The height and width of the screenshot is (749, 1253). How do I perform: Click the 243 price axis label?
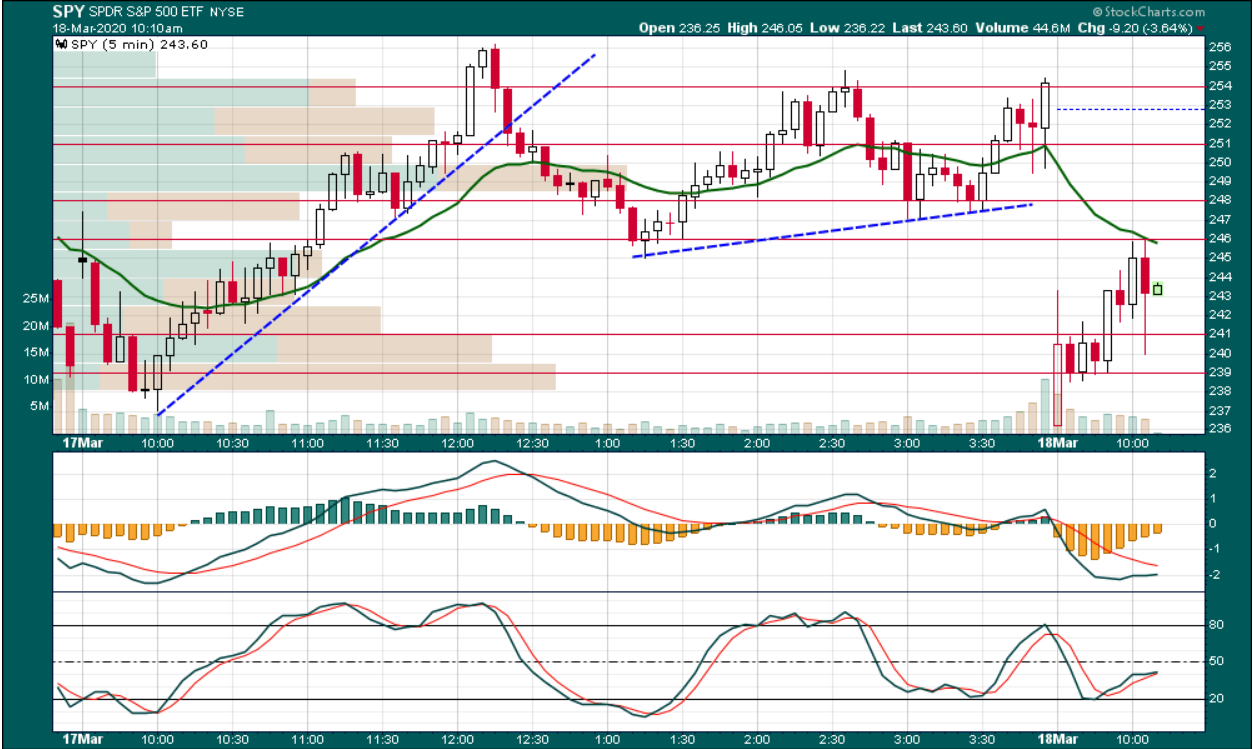pyautogui.click(x=1220, y=296)
